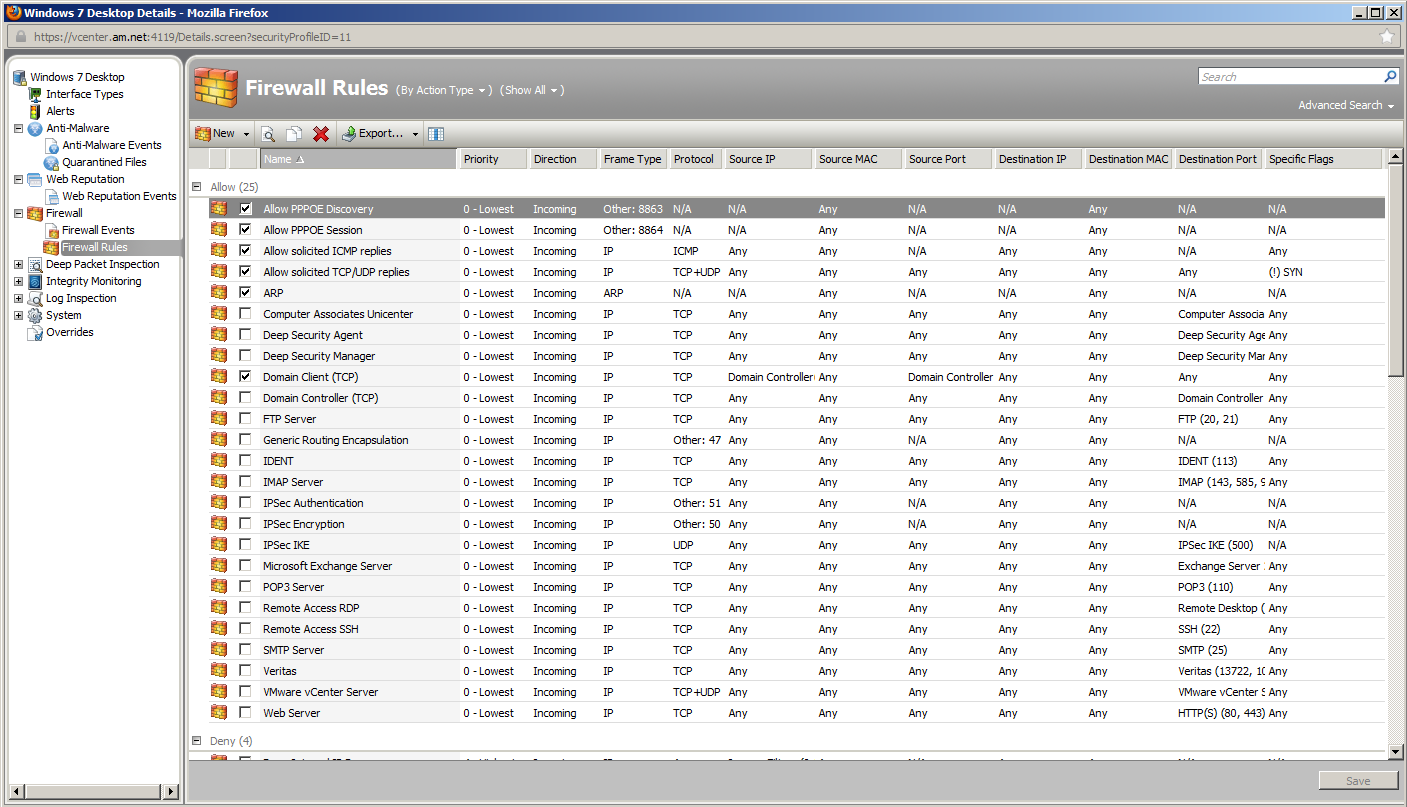Screen dimensions: 1407x807
Task: Enable the Web Server rule checkbox
Action: click(245, 713)
